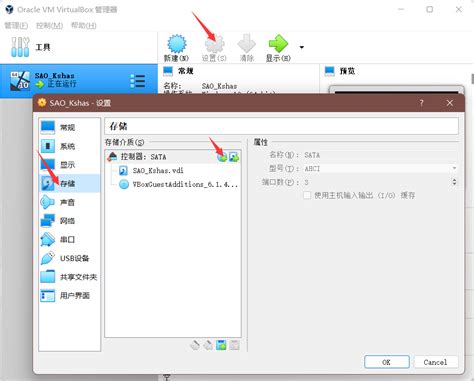Click the hard disk icon beside SAO_Kshas.vdi

click(x=124, y=171)
